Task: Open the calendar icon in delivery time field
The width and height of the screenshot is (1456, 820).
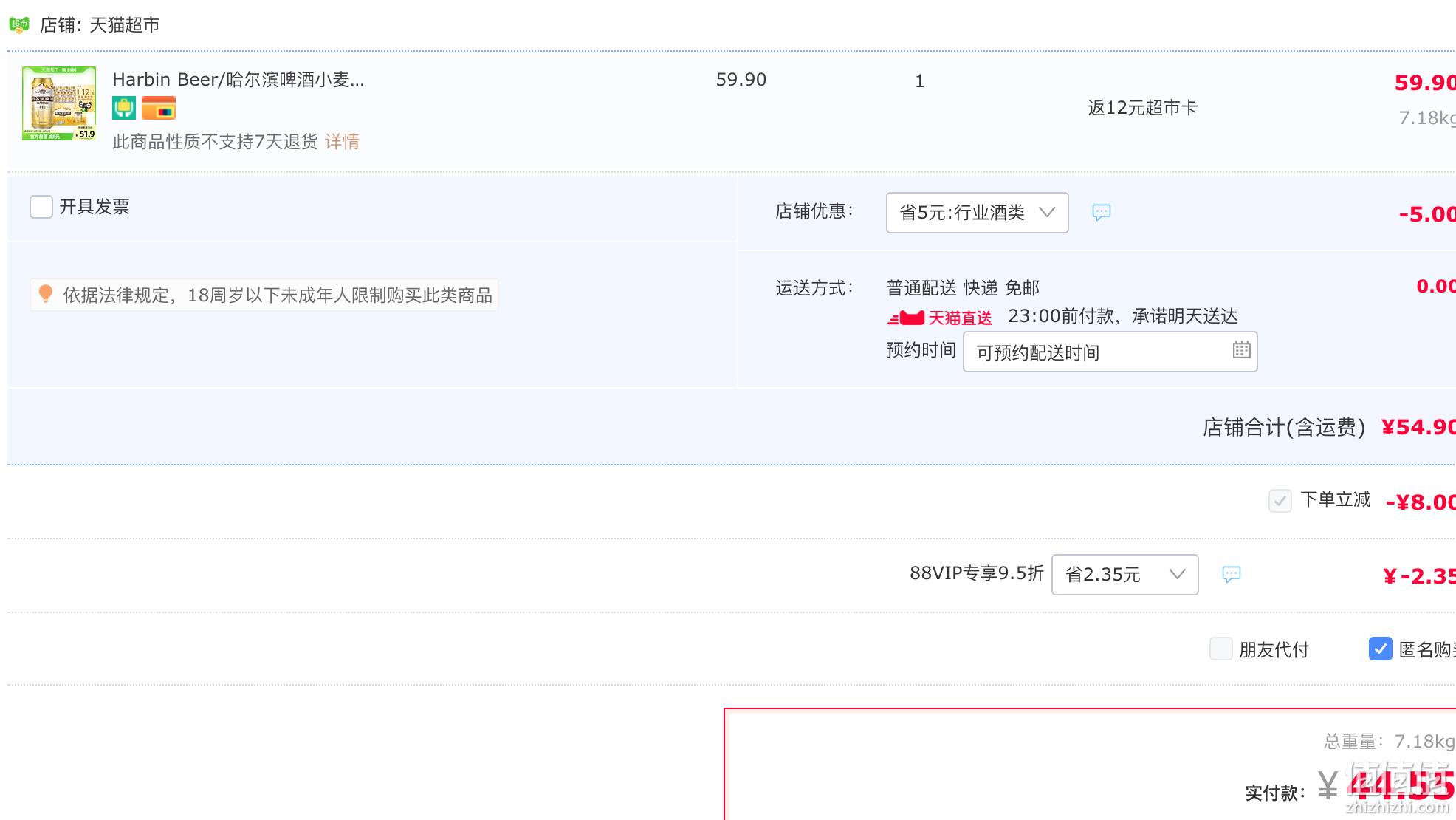Action: [x=1241, y=350]
